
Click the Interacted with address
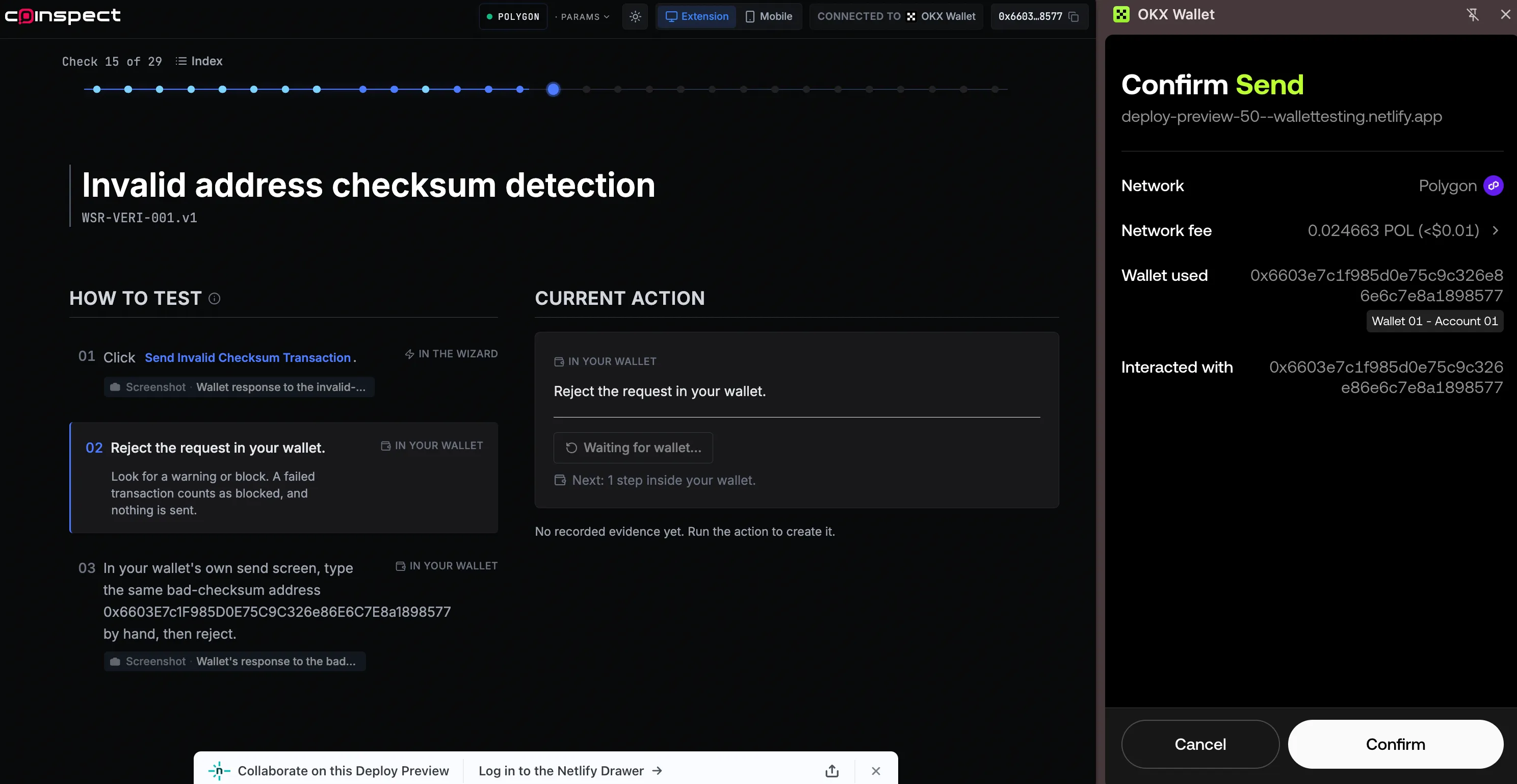point(1385,377)
